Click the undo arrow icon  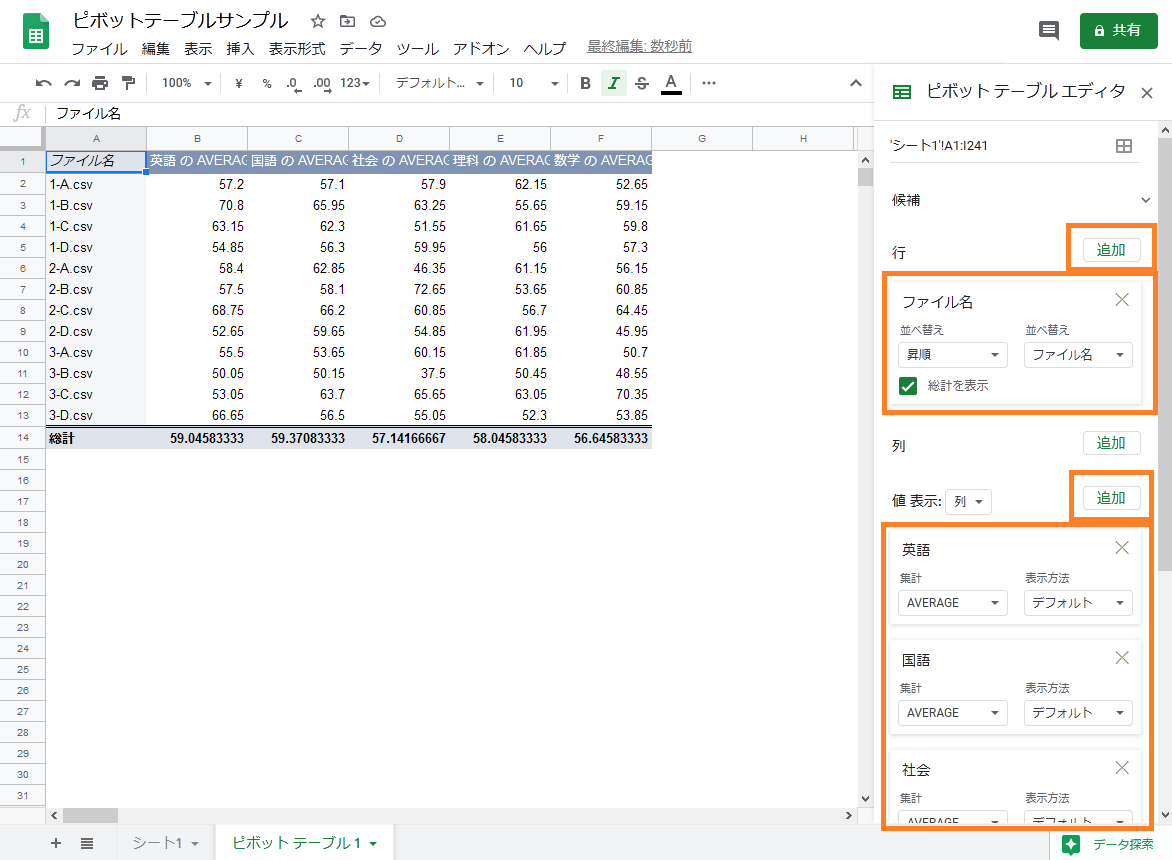coord(44,83)
